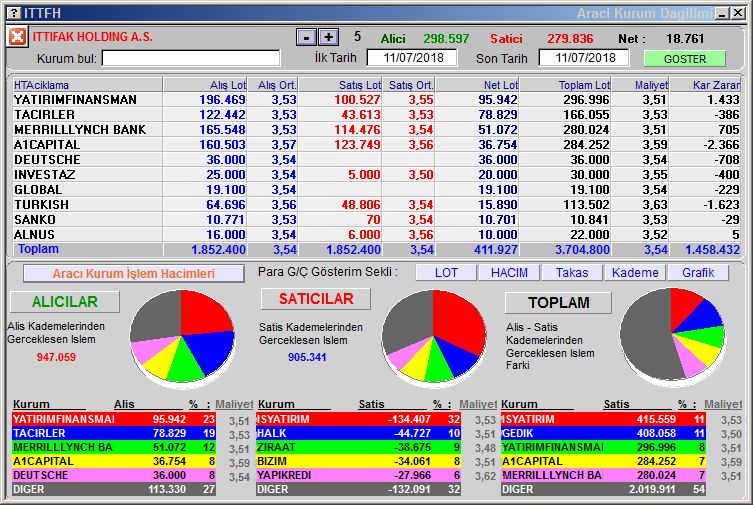Select the GLOBAL row
Screen dimensions: 753x505
pyautogui.click(x=376, y=190)
